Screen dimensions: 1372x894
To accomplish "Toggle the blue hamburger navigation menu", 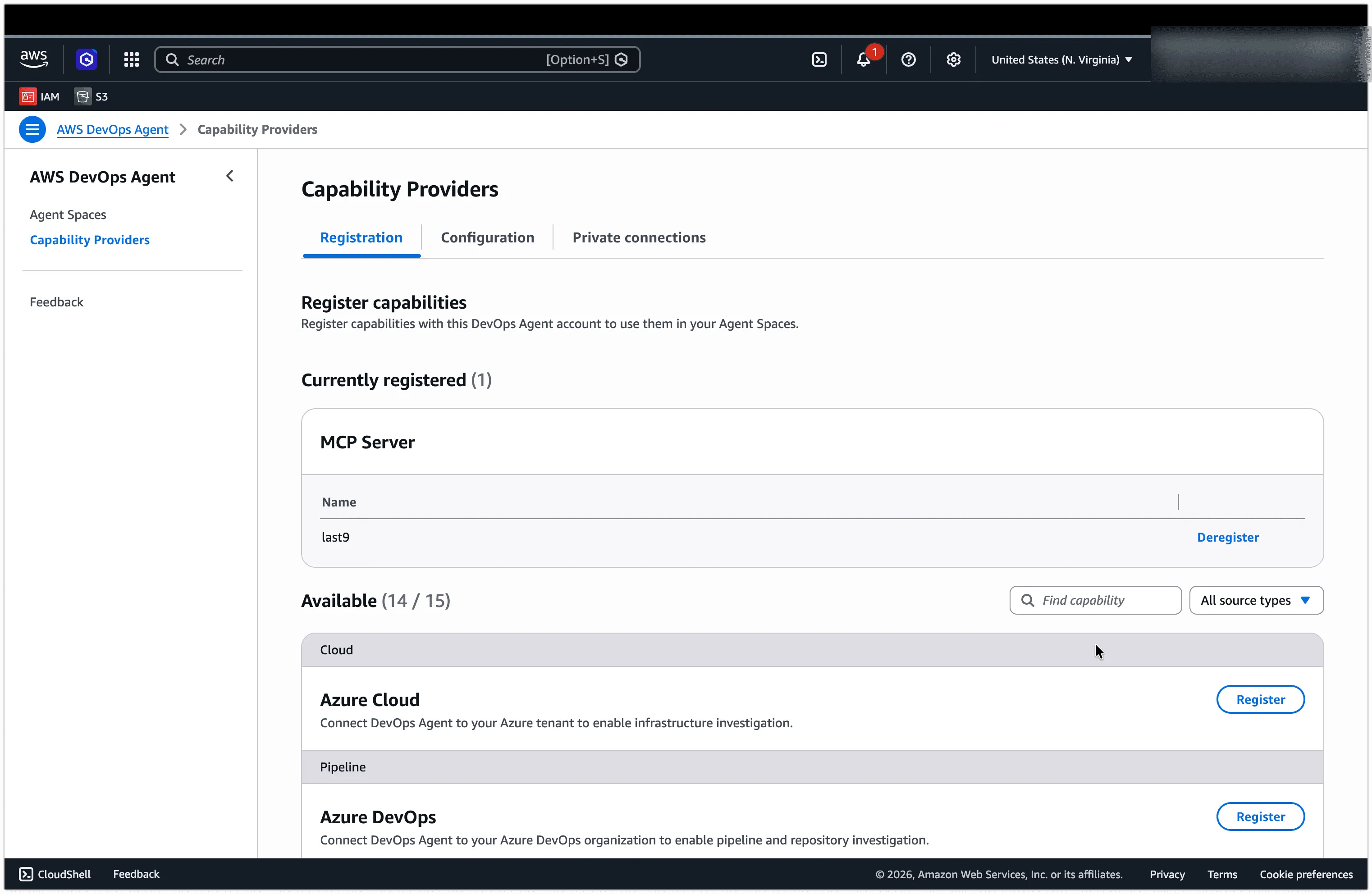I will click(x=32, y=129).
